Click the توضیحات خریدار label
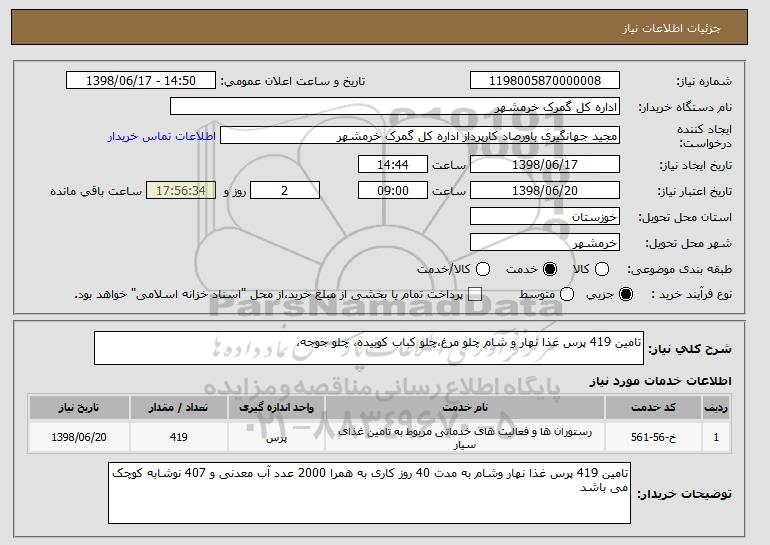 click(684, 494)
